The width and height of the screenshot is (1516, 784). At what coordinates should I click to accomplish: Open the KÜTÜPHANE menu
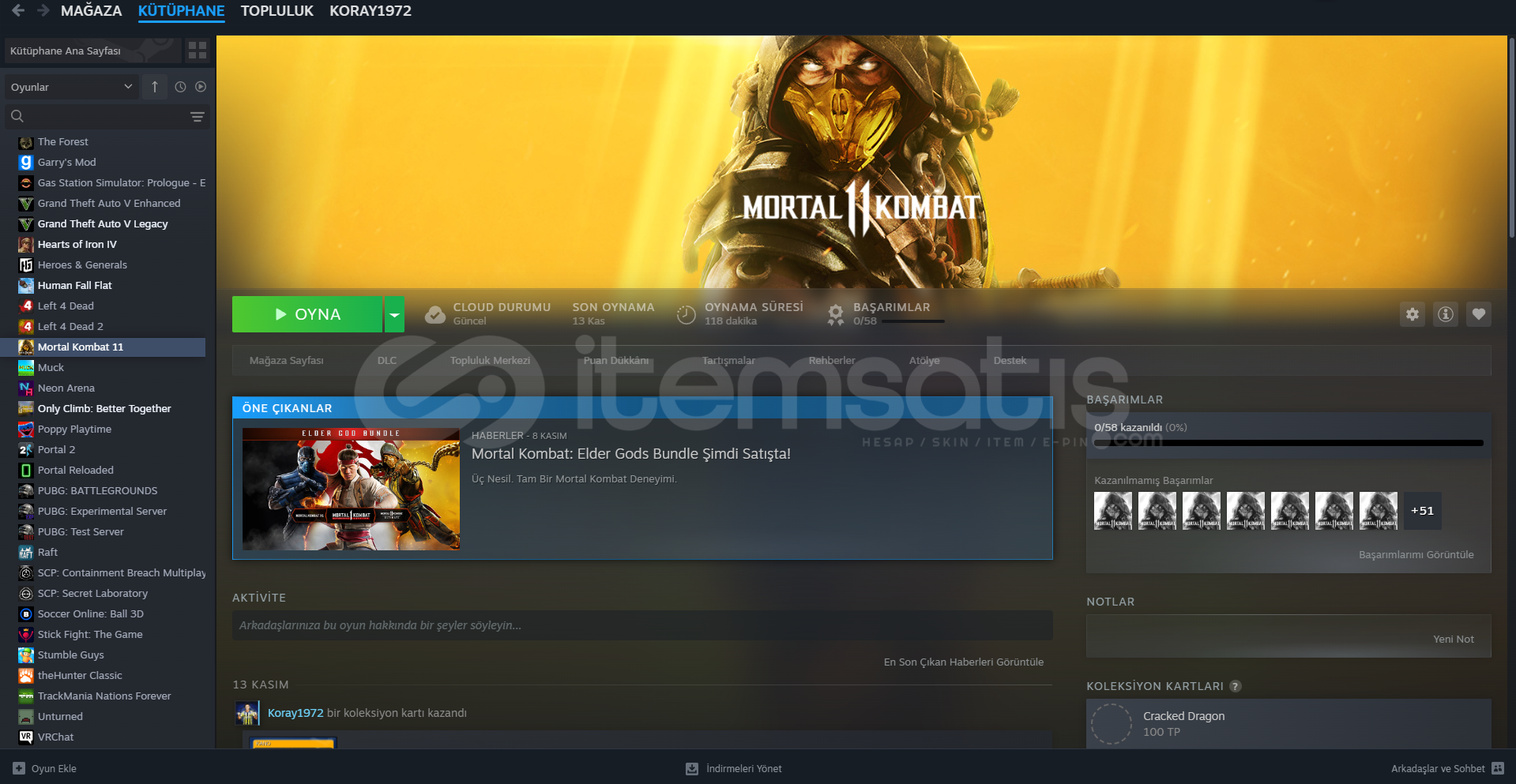182,11
